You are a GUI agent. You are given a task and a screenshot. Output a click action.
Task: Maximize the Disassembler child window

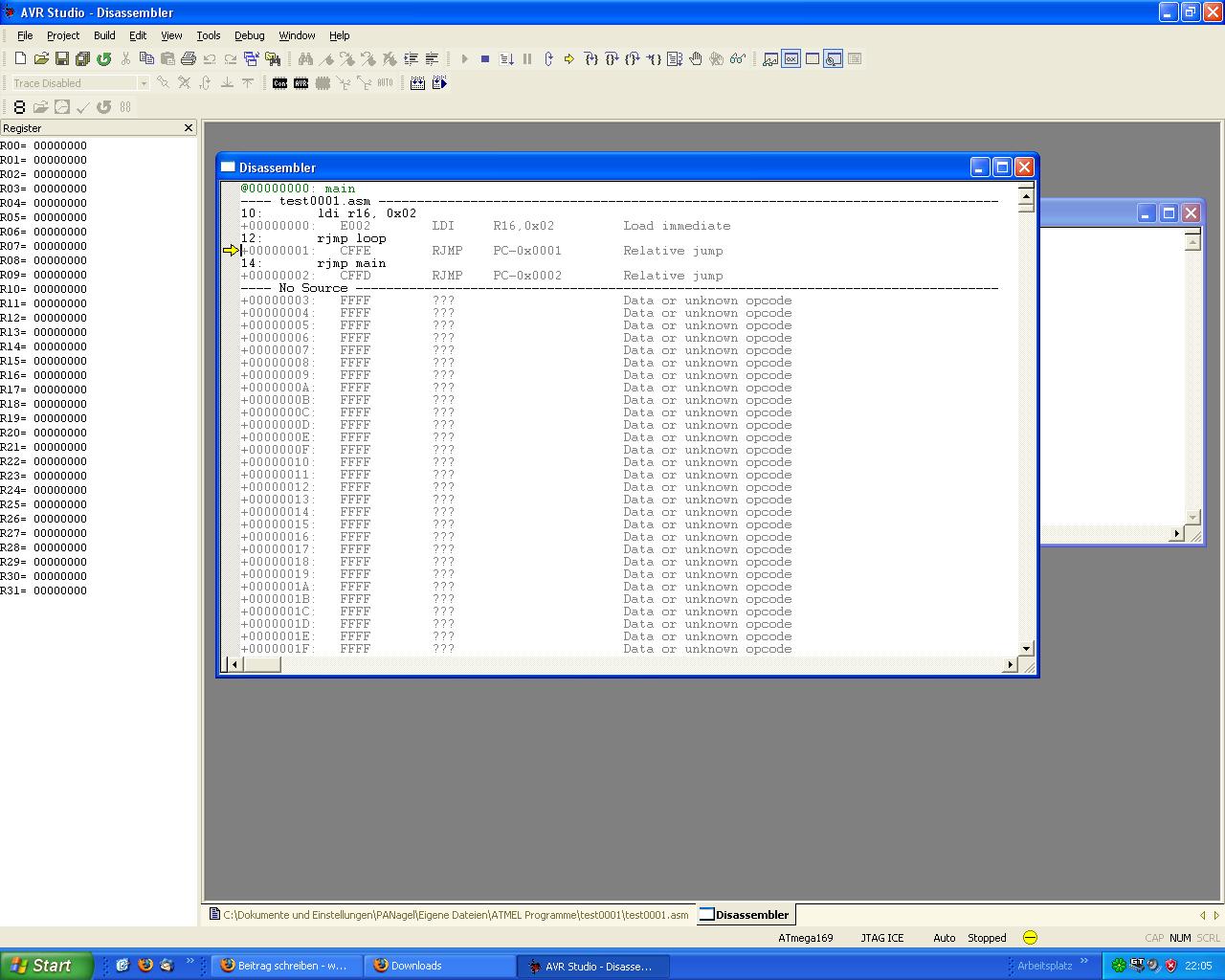[x=1002, y=167]
